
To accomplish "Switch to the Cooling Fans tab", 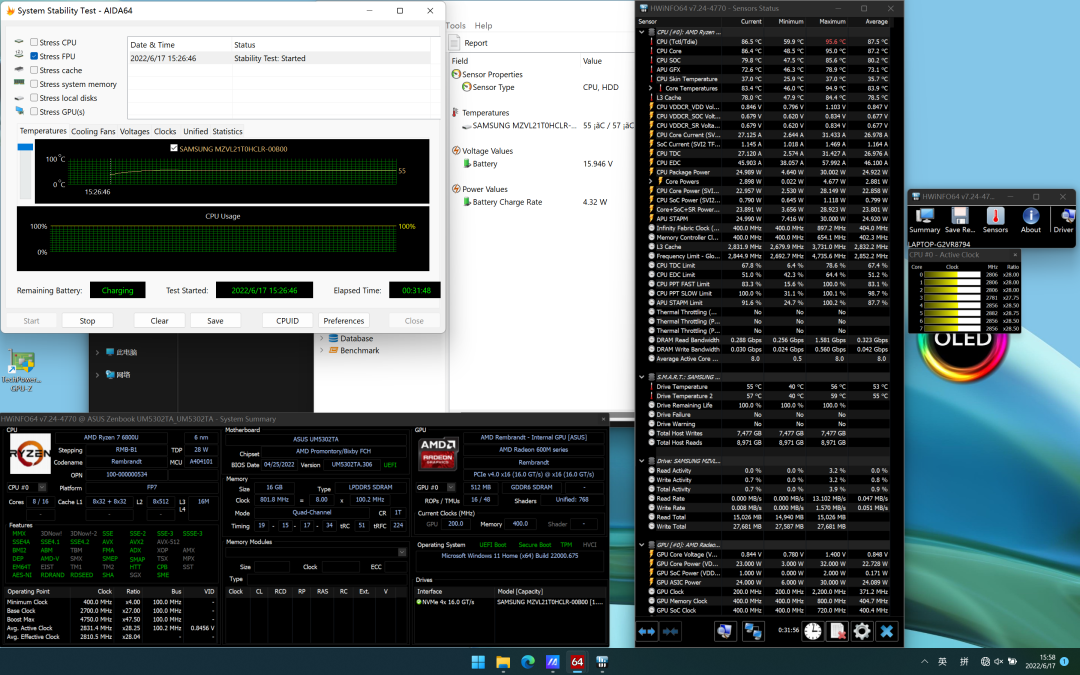I will coord(93,131).
